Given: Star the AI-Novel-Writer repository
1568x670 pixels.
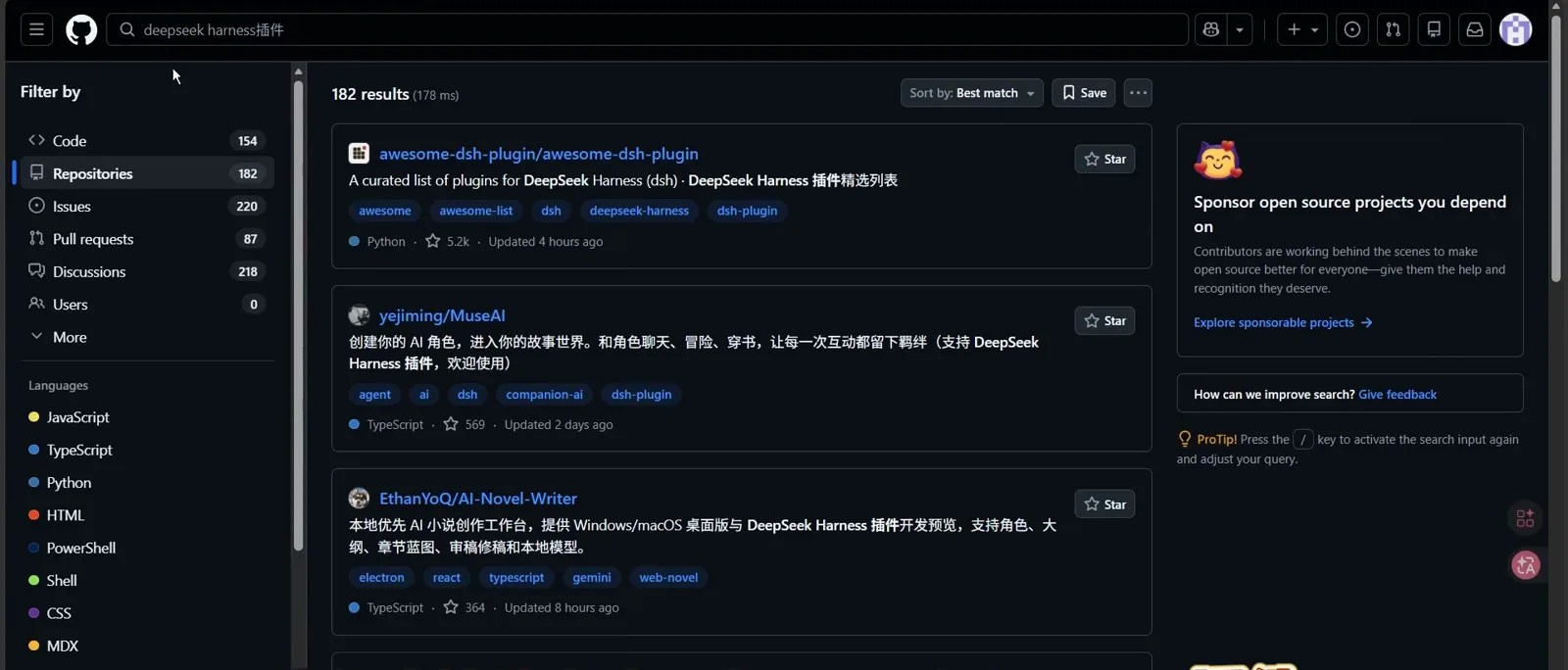Looking at the screenshot, I should coord(1104,503).
